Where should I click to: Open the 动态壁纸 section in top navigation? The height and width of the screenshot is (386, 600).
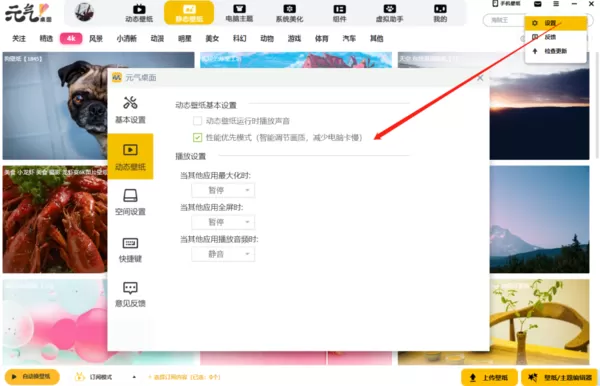coord(139,13)
